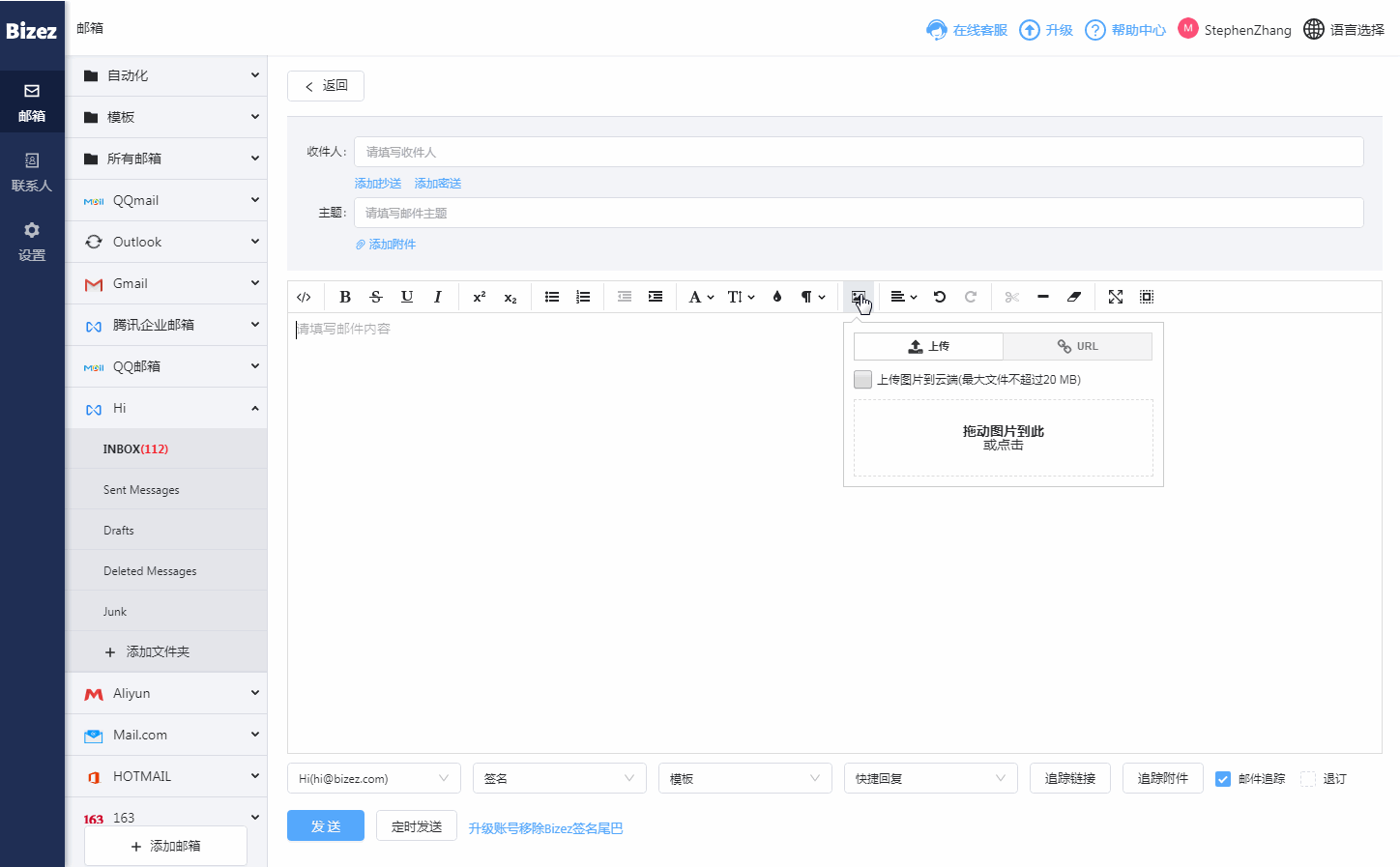Insert an unordered bullet list

coord(552,297)
